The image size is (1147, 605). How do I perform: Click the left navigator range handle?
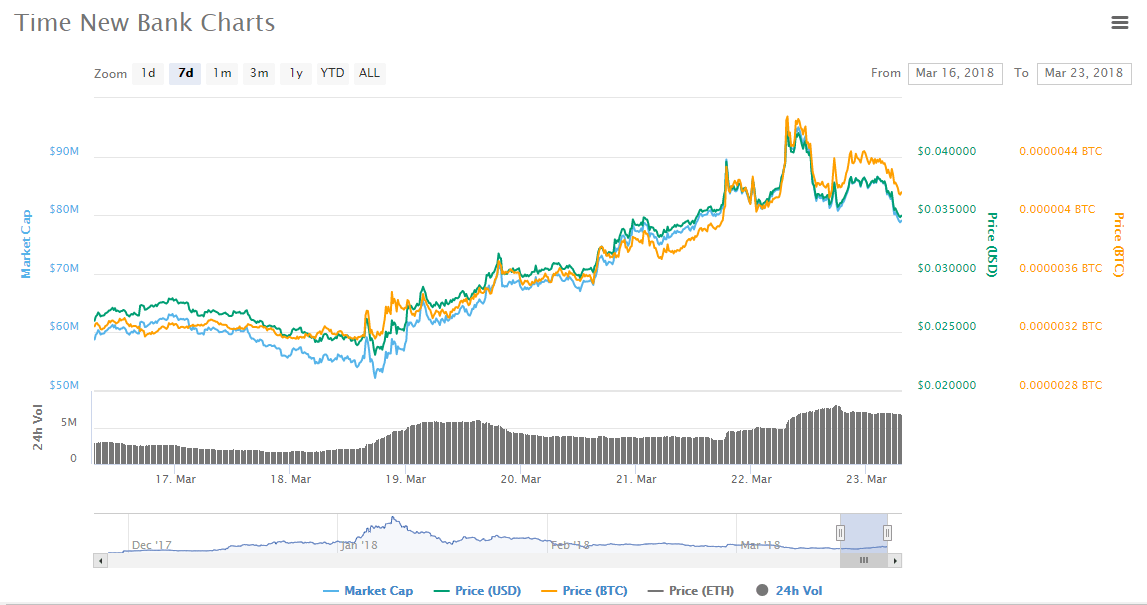841,533
